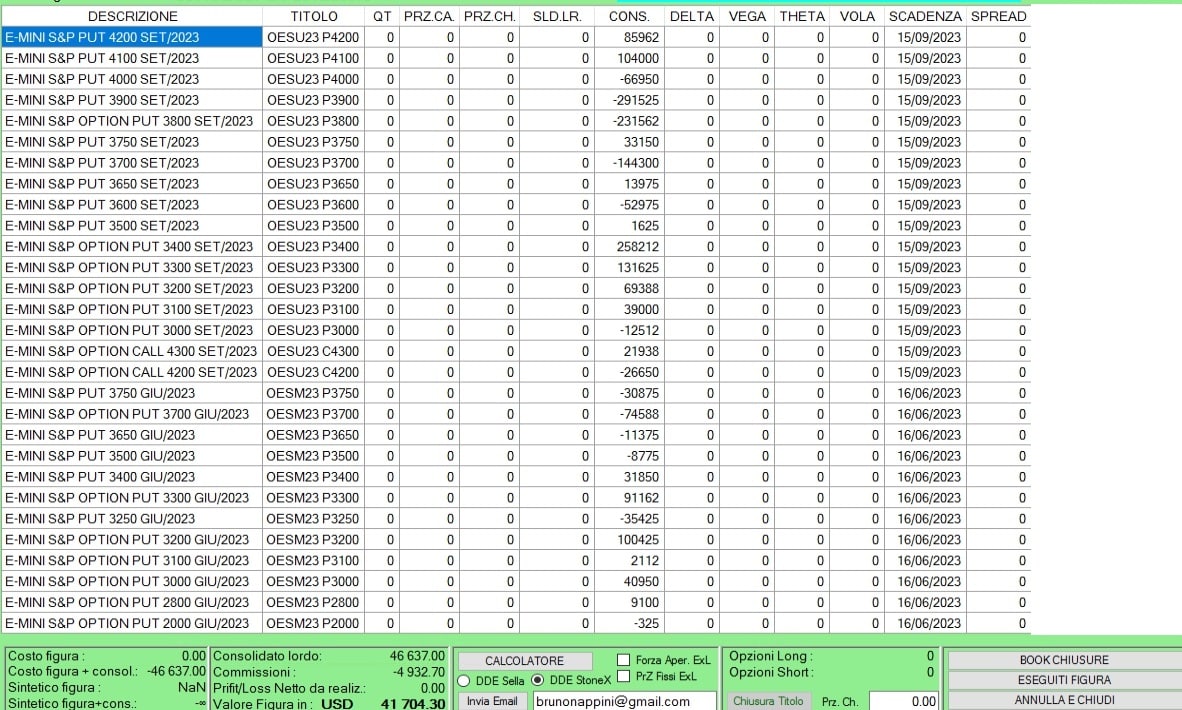Select row E-MINI S&P PUT 4200 SET/2023
Image resolution: width=1182 pixels, height=710 pixels.
click(516, 37)
